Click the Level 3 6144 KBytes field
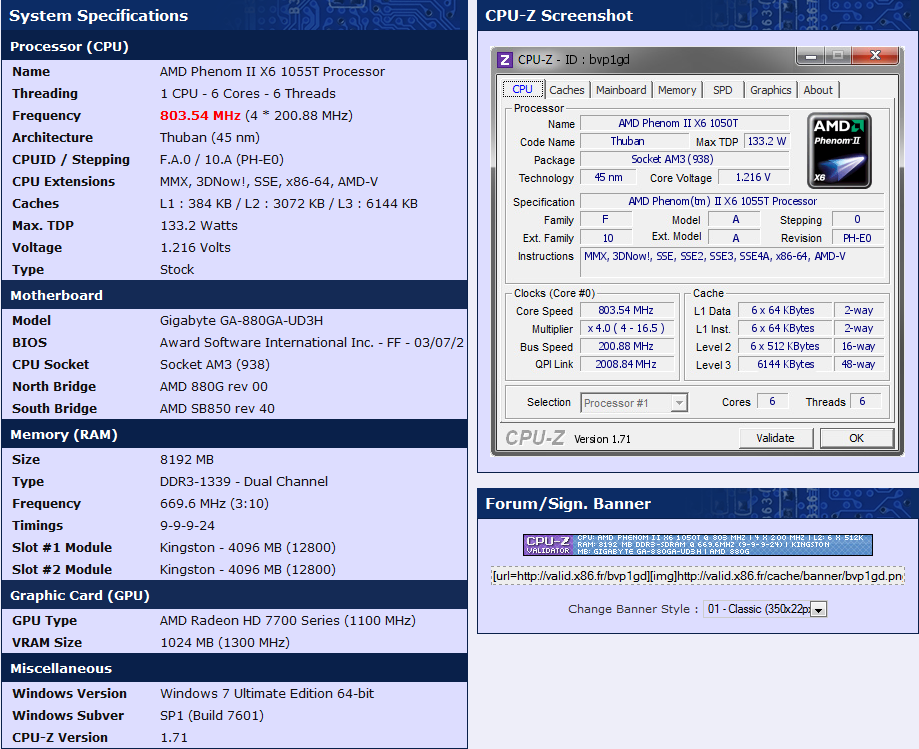 (x=785, y=365)
